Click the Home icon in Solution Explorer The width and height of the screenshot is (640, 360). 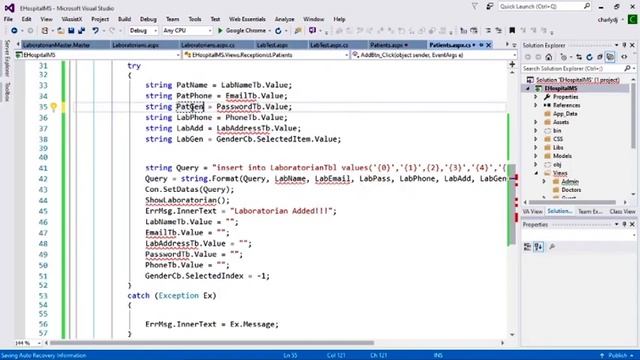pos(549,57)
